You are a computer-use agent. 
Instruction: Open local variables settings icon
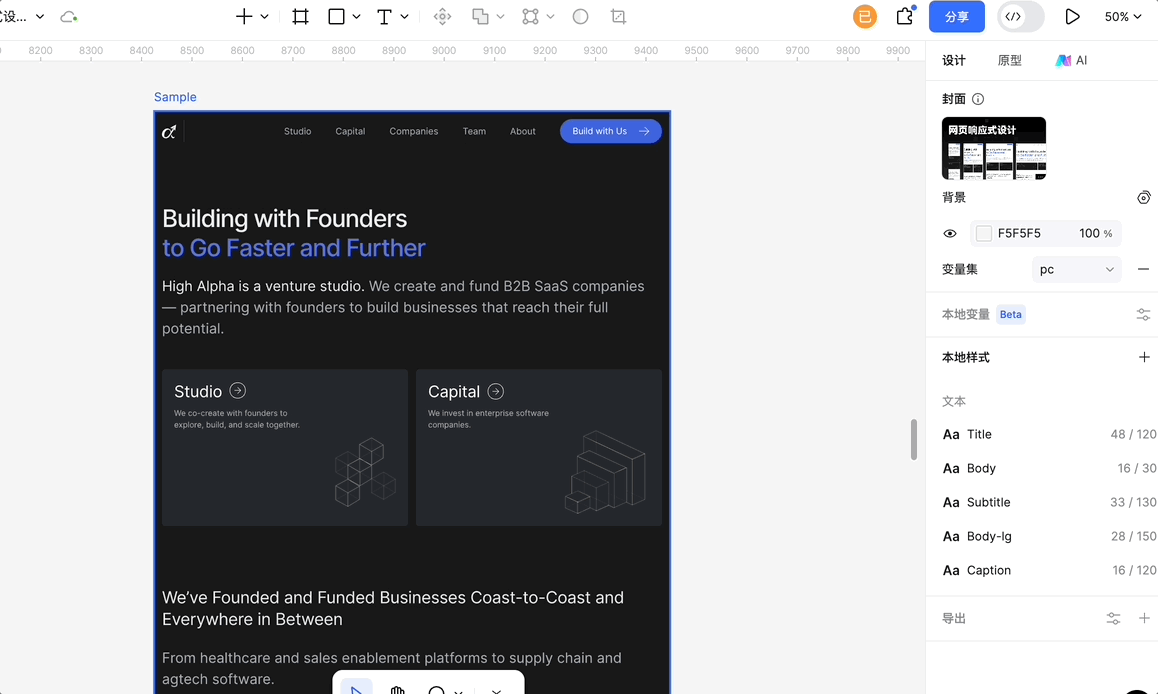tap(1143, 314)
